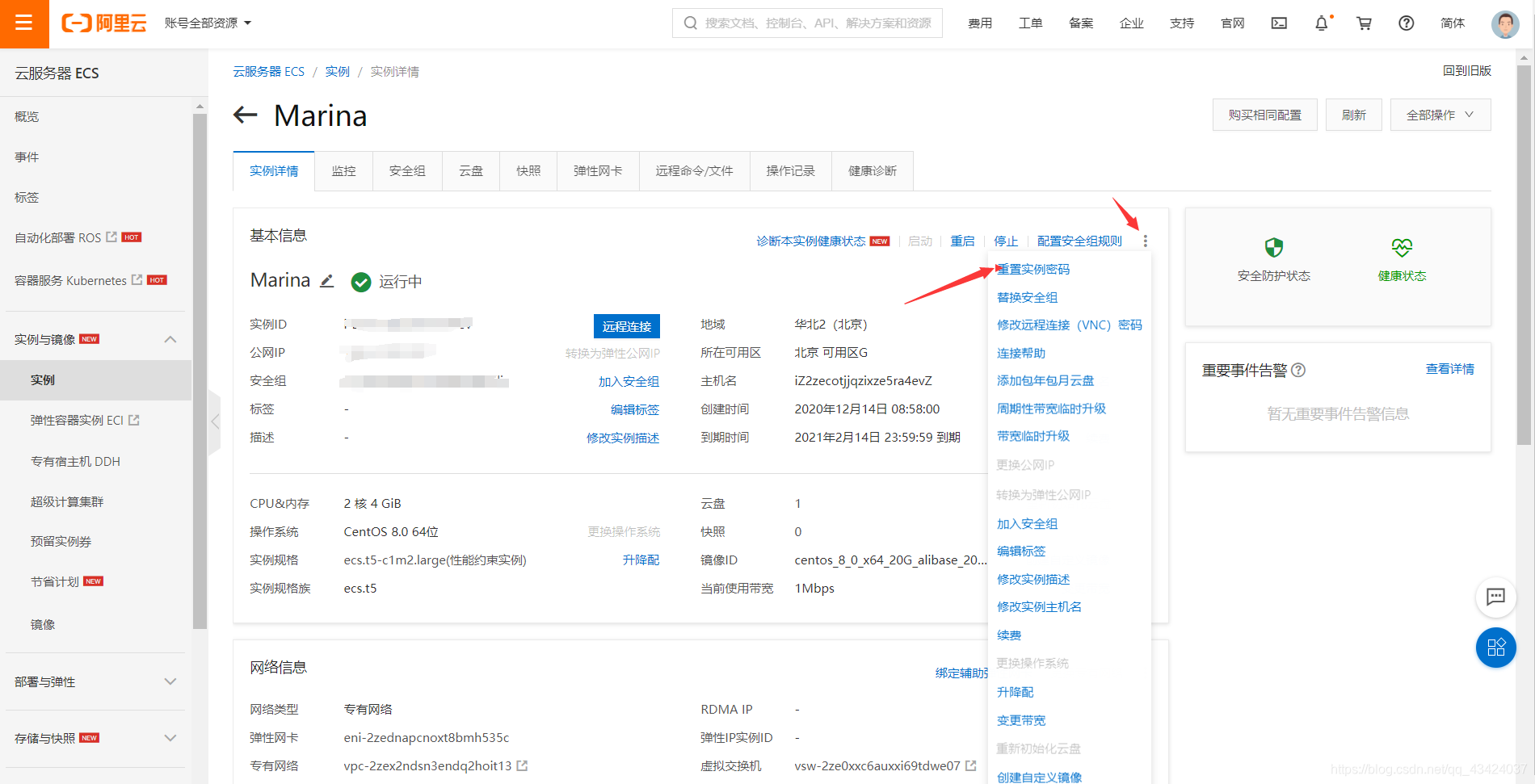Click the Alibaba Cloud logo
1535x784 pixels.
(104, 23)
